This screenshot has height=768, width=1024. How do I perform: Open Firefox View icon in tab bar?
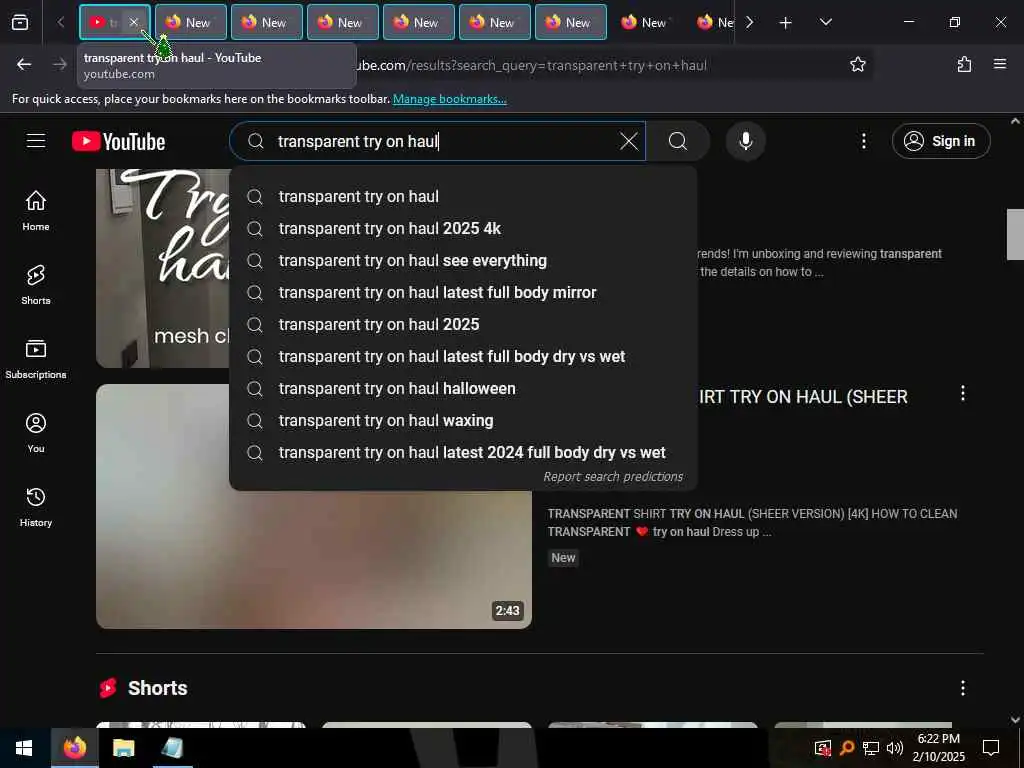(20, 22)
